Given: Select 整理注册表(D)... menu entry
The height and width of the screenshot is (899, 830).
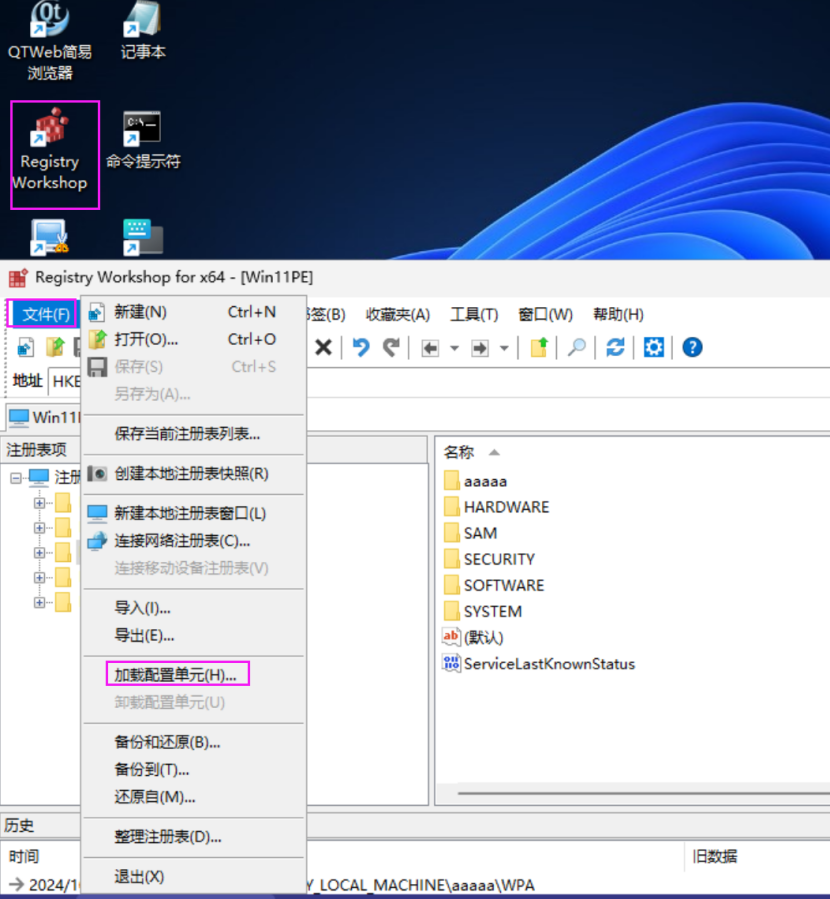Looking at the screenshot, I should pyautogui.click(x=194, y=837).
